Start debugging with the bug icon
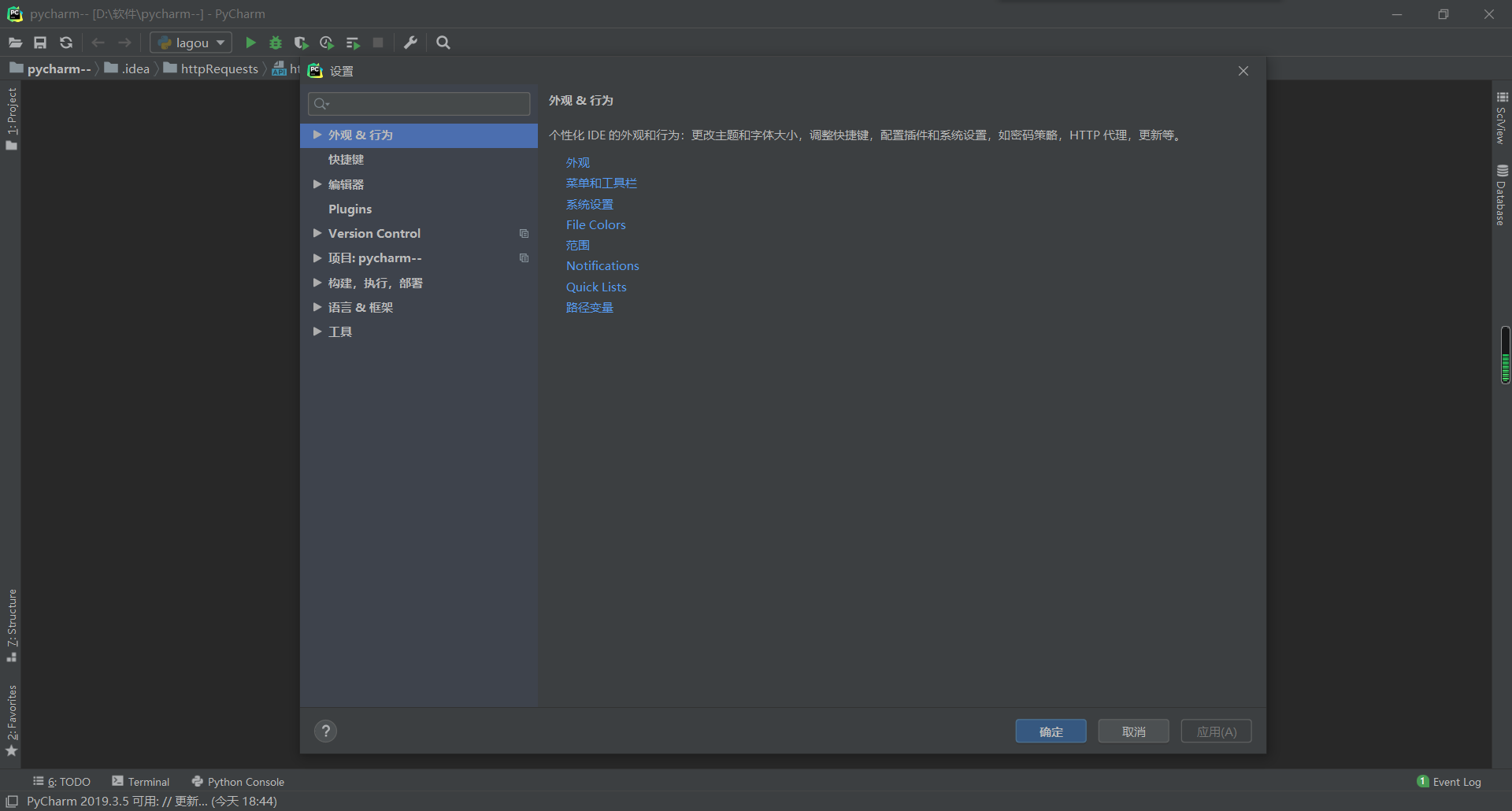This screenshot has width=1512, height=811. point(276,43)
